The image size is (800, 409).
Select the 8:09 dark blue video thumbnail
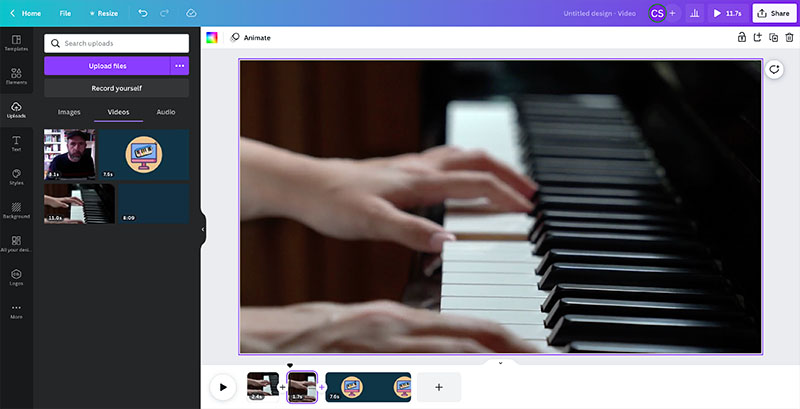pyautogui.click(x=154, y=203)
